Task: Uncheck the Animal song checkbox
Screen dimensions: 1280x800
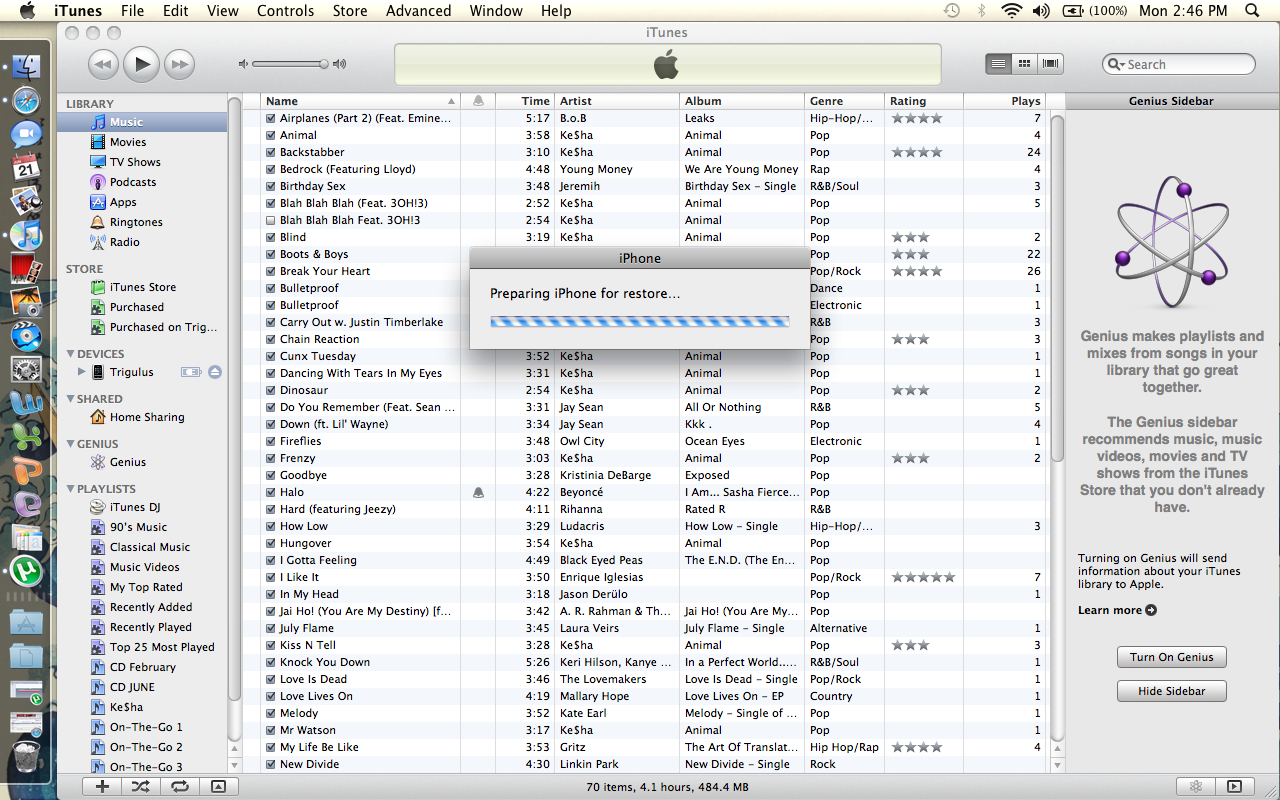Action: [271, 135]
